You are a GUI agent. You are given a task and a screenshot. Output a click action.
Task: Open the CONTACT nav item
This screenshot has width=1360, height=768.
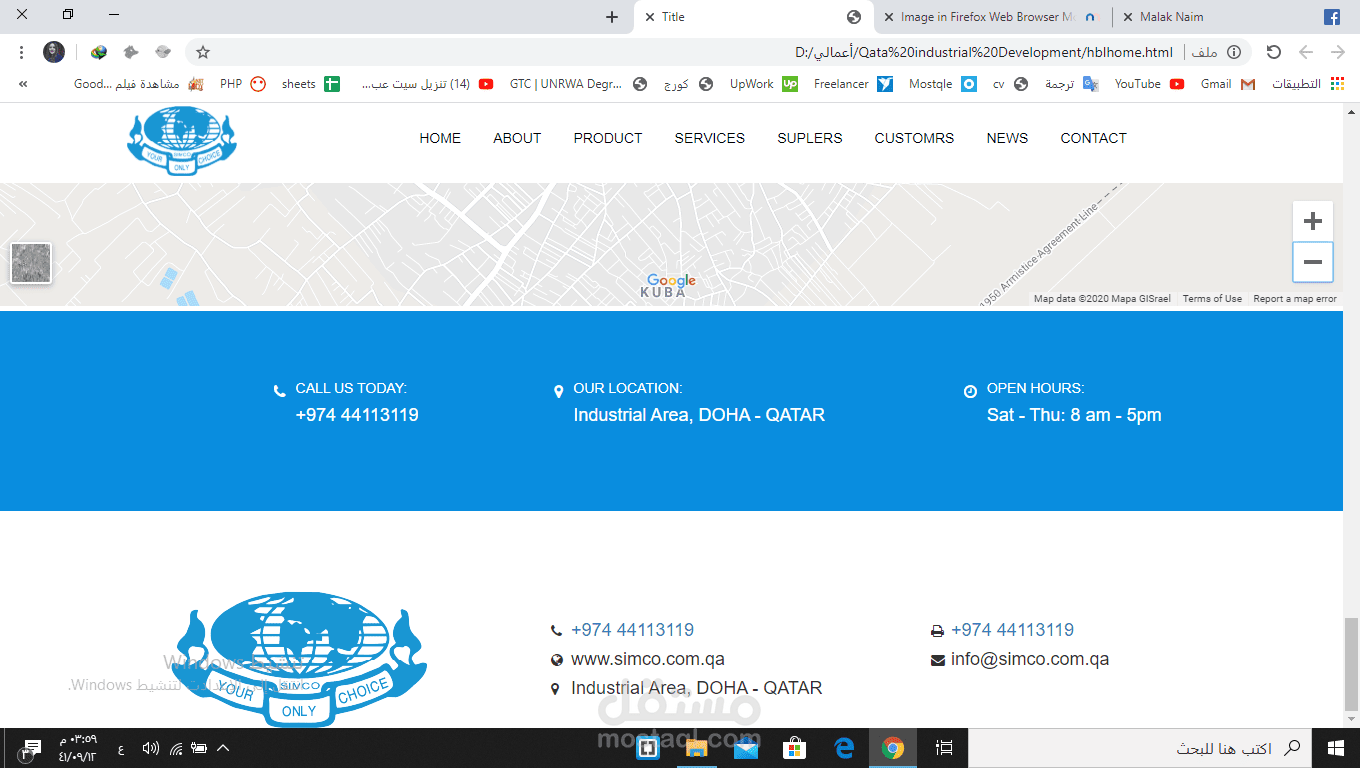point(1093,138)
